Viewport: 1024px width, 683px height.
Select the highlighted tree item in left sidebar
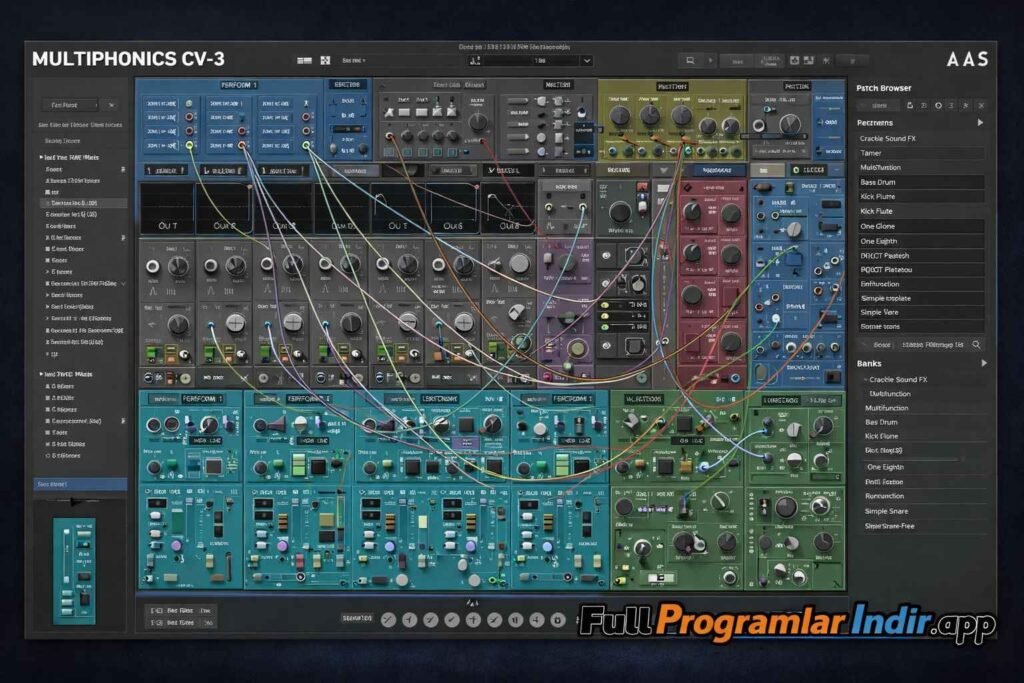(80, 203)
